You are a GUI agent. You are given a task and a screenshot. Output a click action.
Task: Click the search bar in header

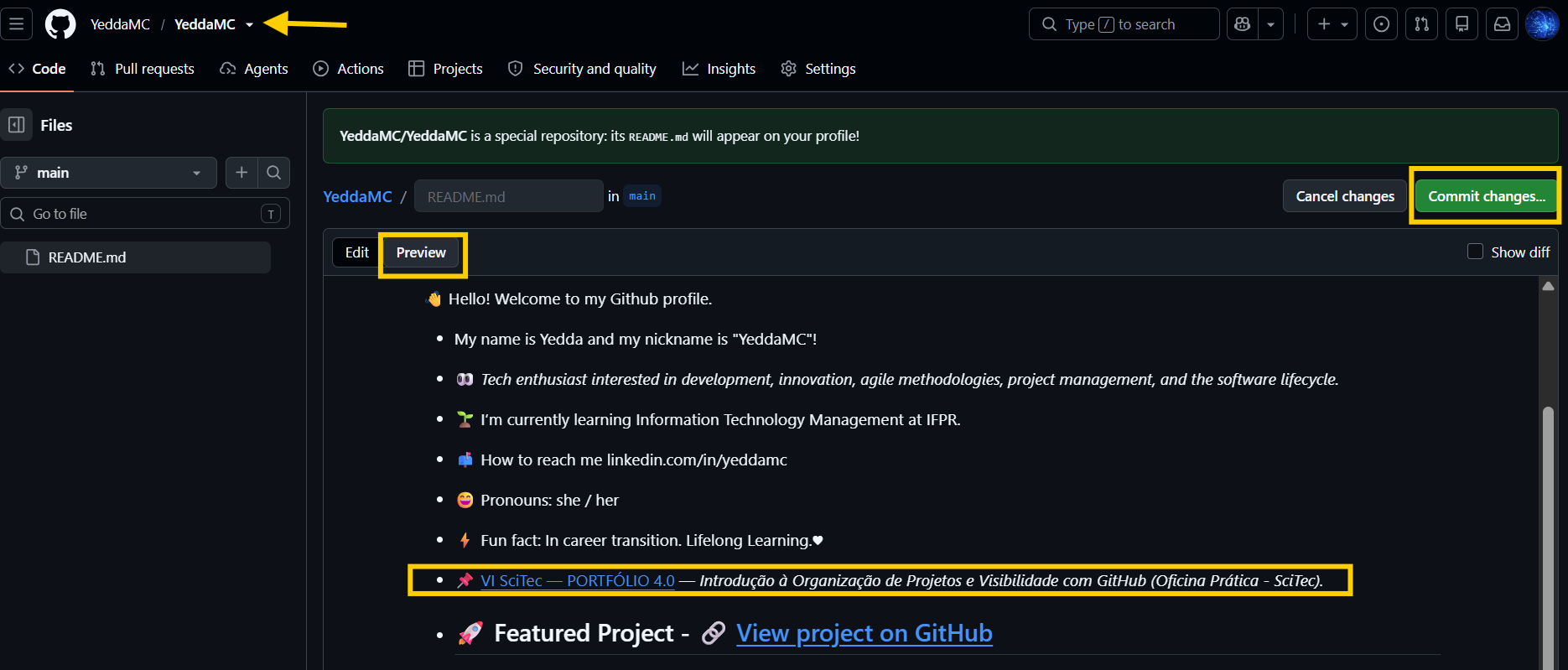[1124, 24]
